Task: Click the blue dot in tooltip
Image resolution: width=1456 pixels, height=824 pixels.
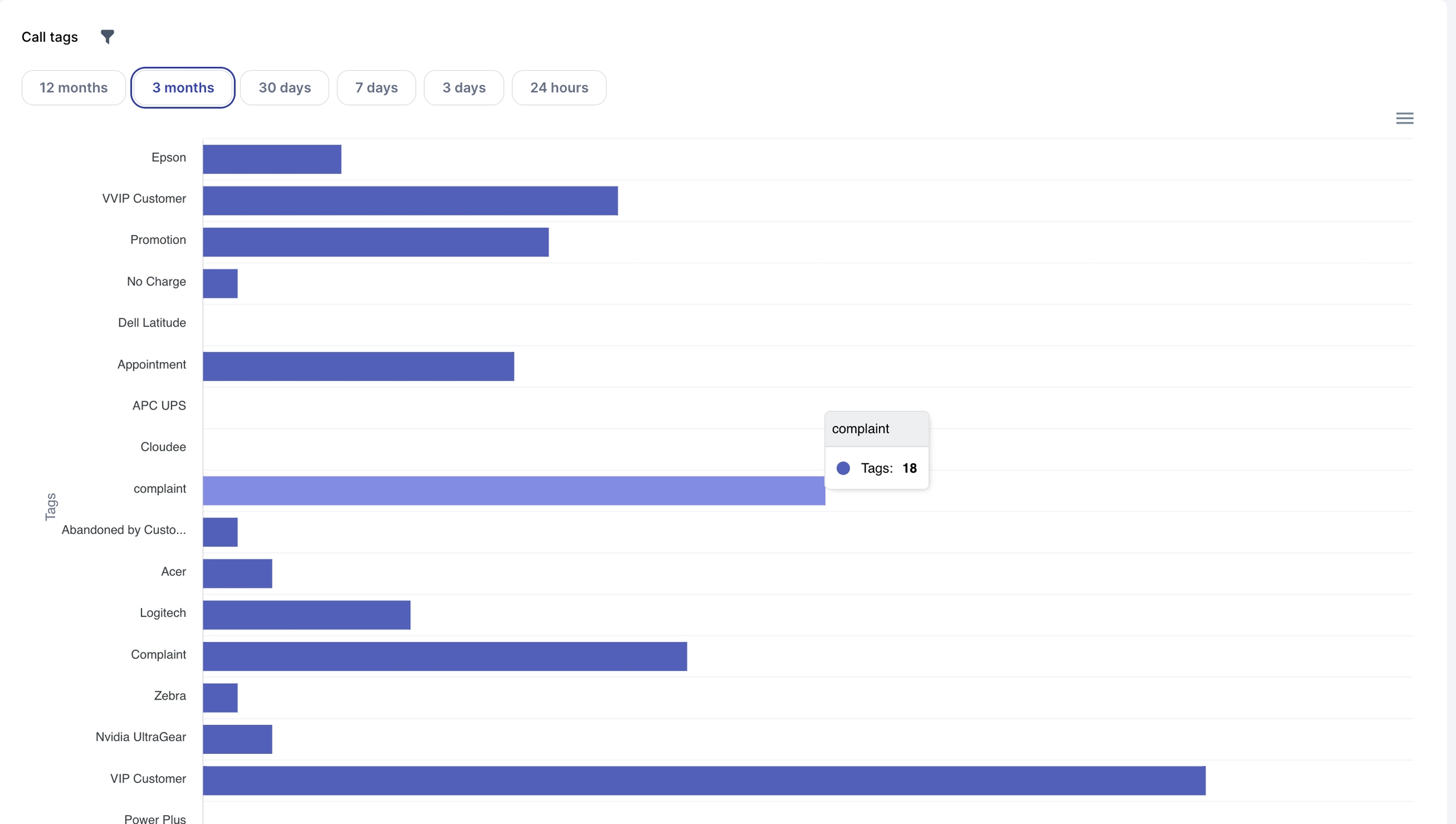Action: coord(843,468)
